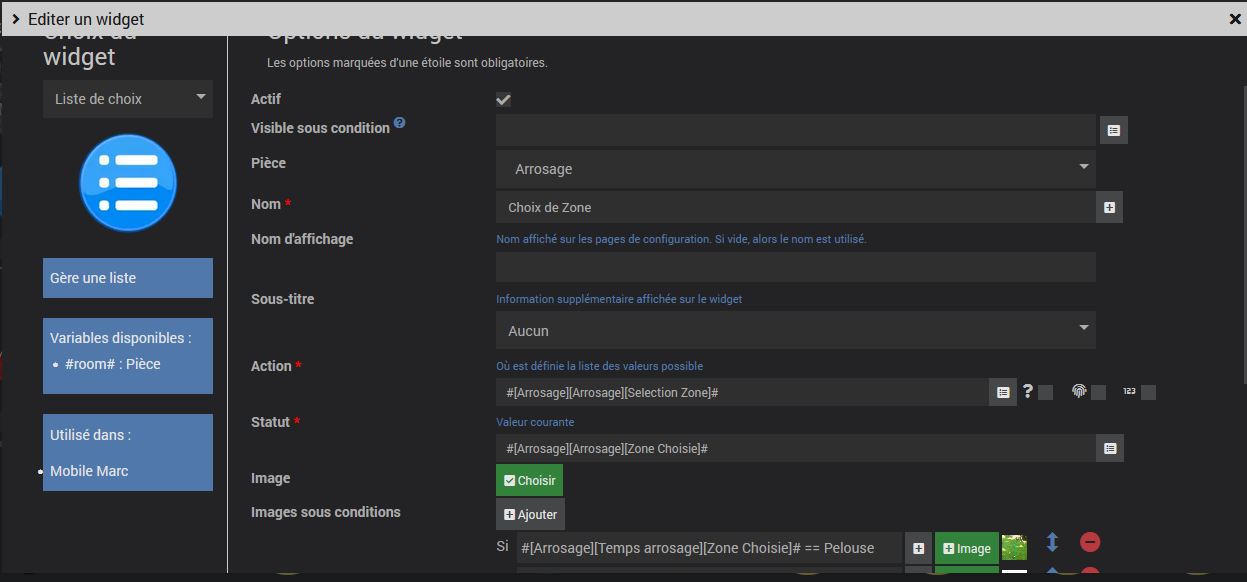
Task: Expand the Pièce dropdown showing Arrosage
Action: pyautogui.click(x=795, y=169)
